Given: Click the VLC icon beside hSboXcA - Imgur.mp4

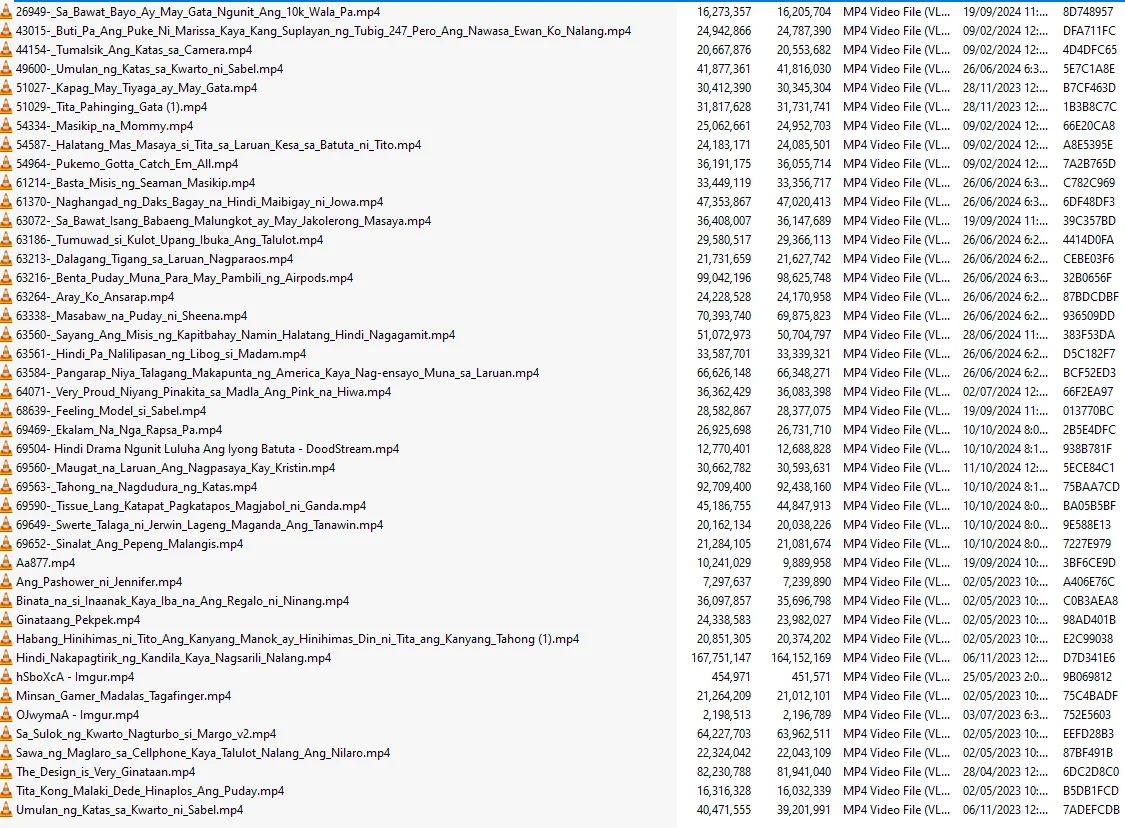Looking at the screenshot, I should (x=6, y=677).
